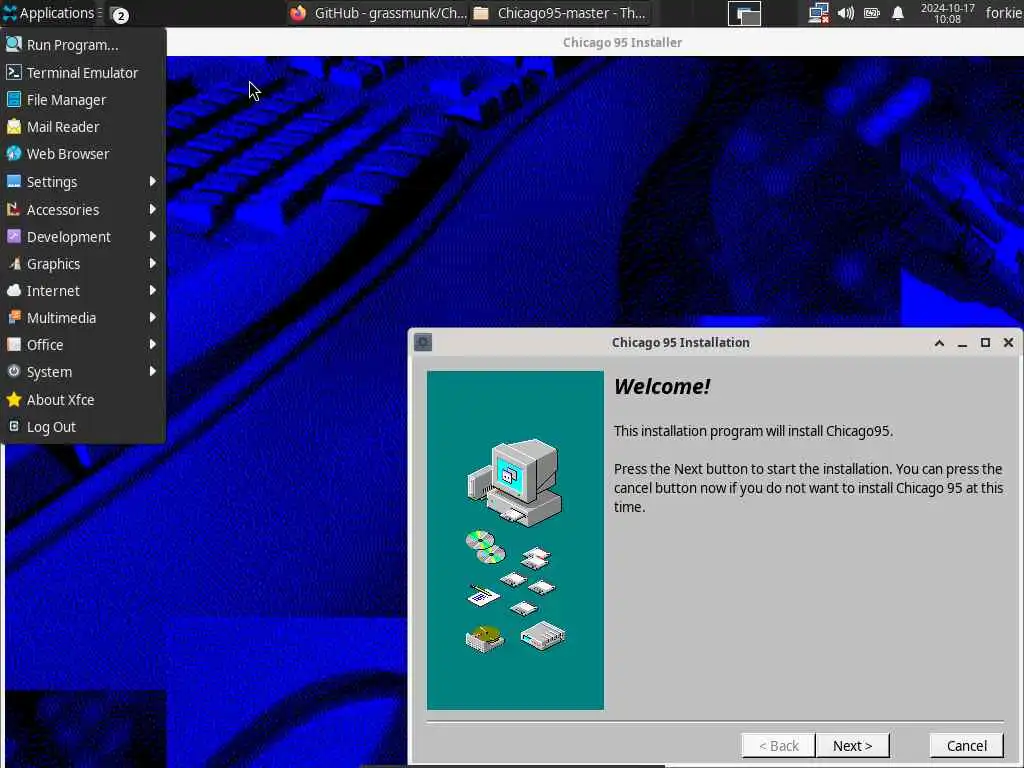
Task: Click the Multimedia category icon
Action: [14, 317]
